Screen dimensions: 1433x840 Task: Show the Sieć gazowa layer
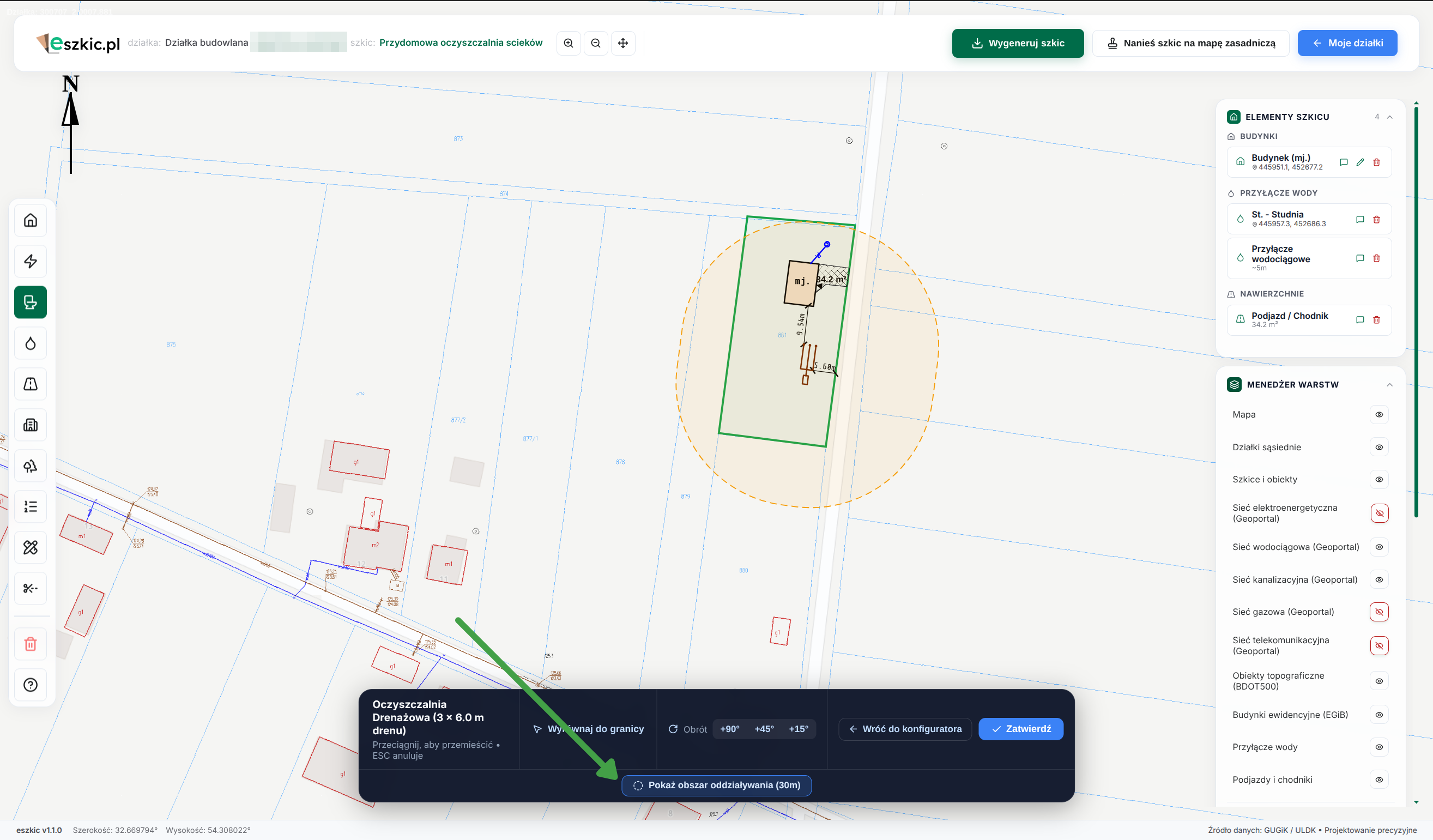click(1380, 612)
